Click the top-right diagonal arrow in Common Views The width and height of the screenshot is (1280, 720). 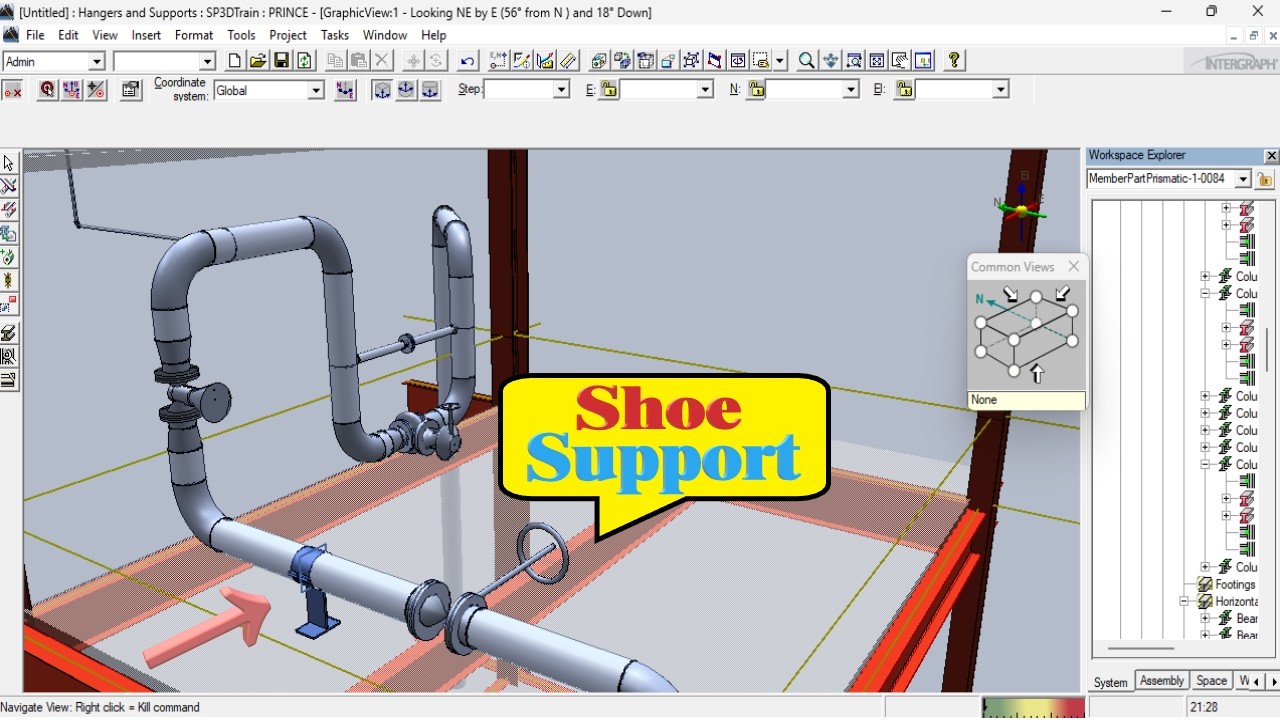pyautogui.click(x=1063, y=293)
